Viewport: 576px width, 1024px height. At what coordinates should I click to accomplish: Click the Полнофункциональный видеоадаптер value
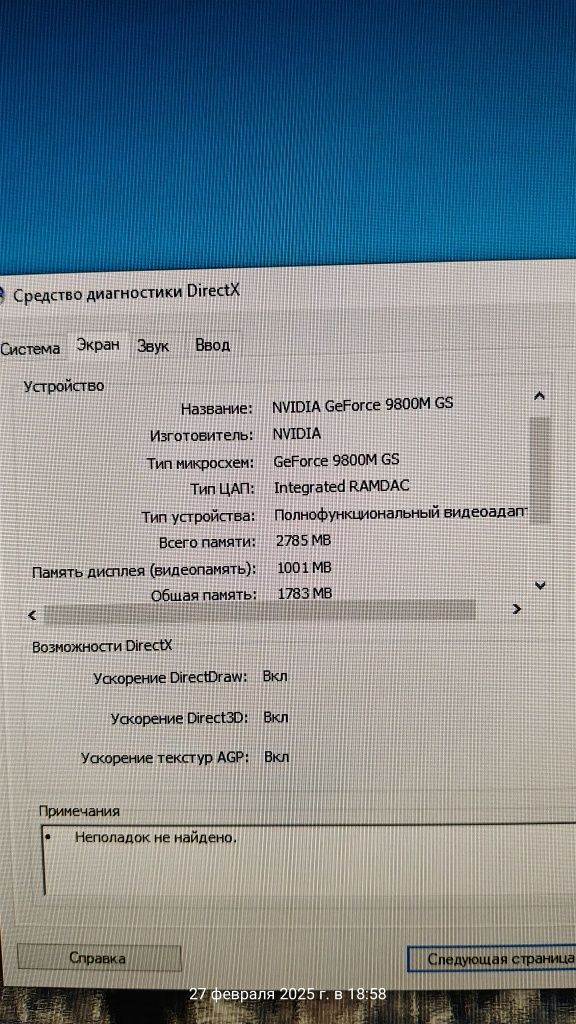pyautogui.click(x=400, y=513)
